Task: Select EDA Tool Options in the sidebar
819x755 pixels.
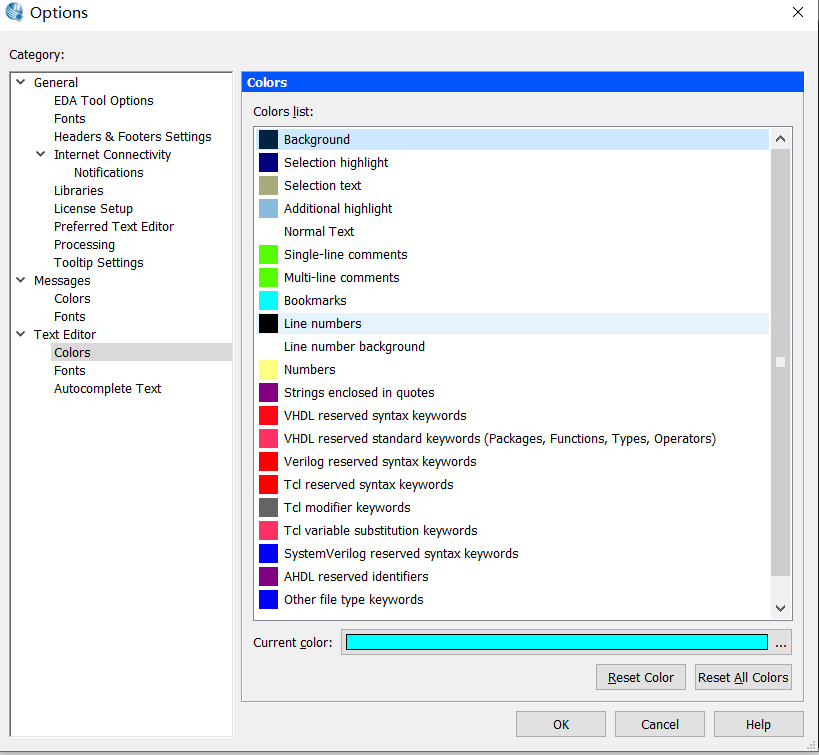Action: [x=103, y=100]
